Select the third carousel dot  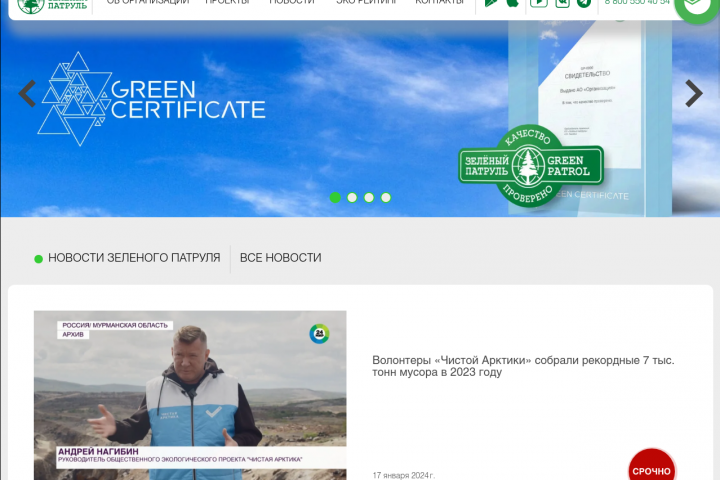click(369, 198)
